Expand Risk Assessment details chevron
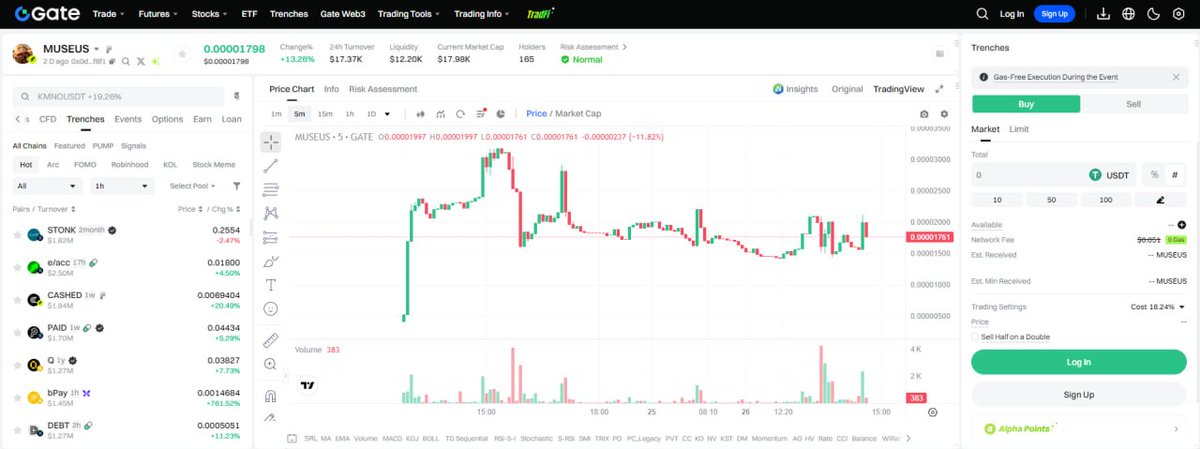 point(626,46)
